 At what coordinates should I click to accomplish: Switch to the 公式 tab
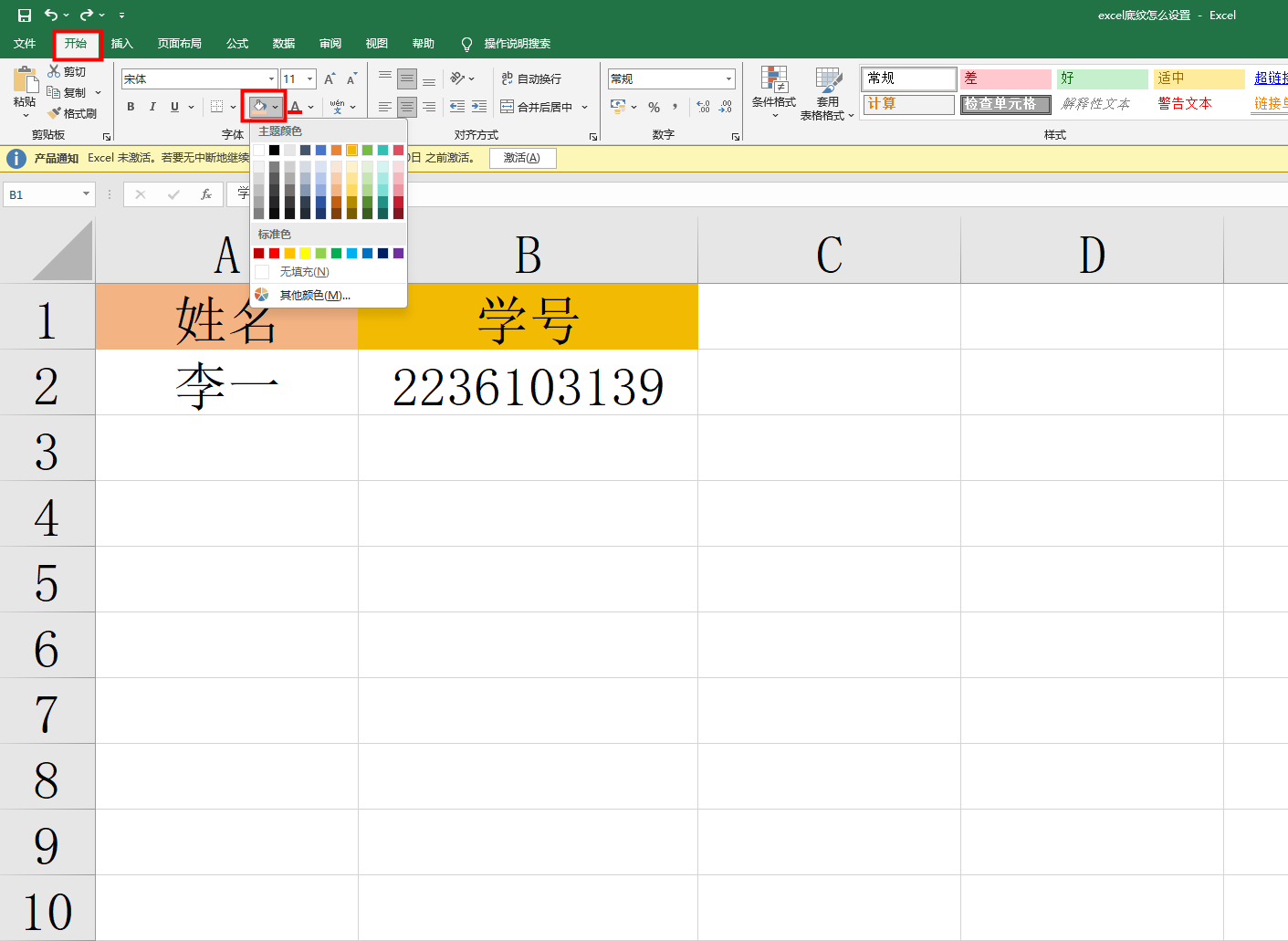coord(237,44)
